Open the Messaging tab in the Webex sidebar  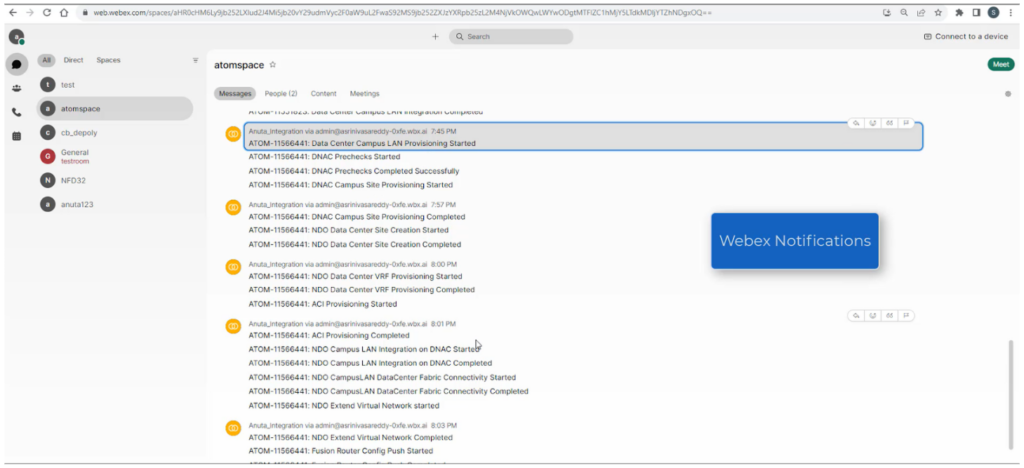(x=17, y=64)
